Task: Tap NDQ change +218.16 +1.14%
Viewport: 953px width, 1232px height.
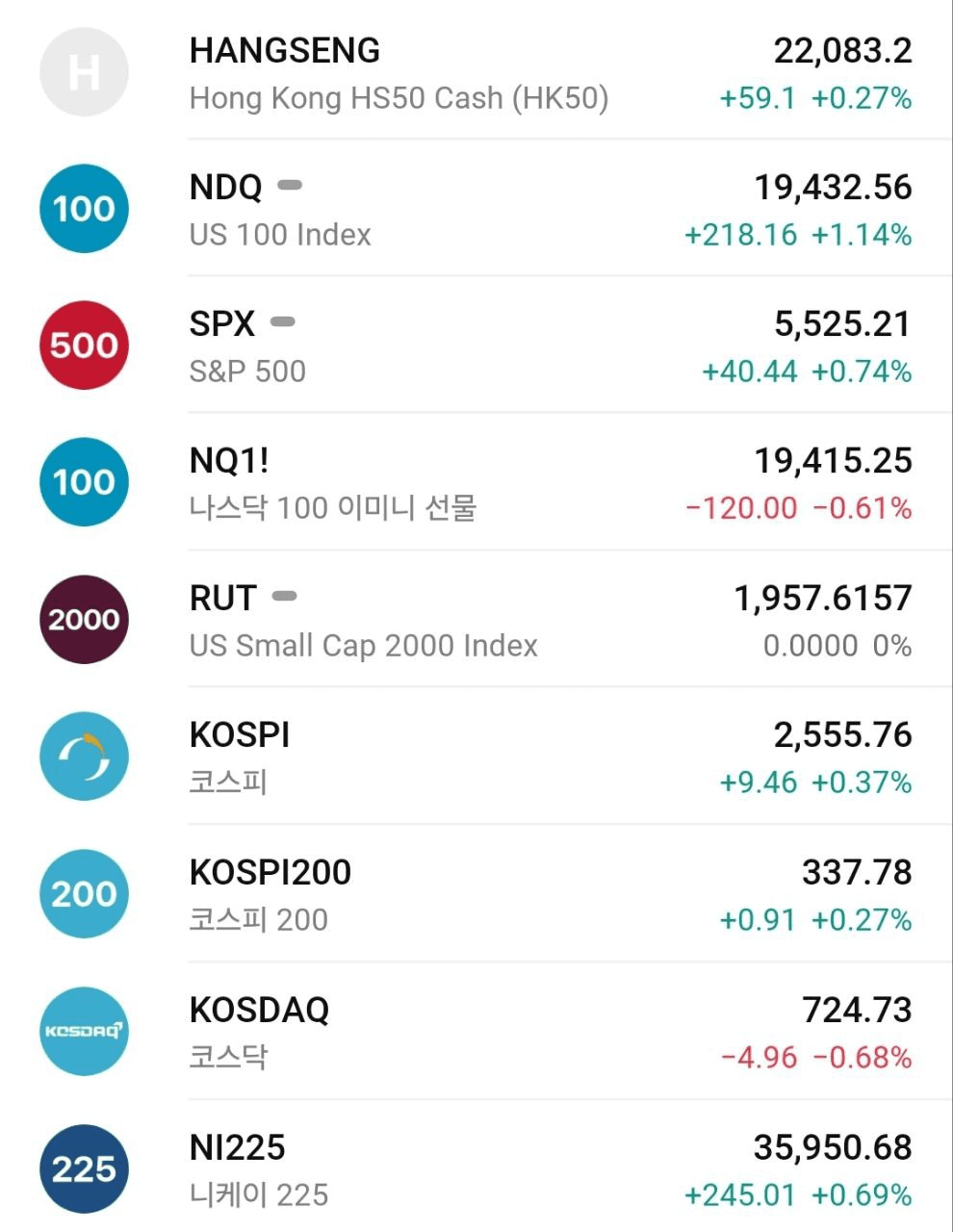Action: click(798, 235)
